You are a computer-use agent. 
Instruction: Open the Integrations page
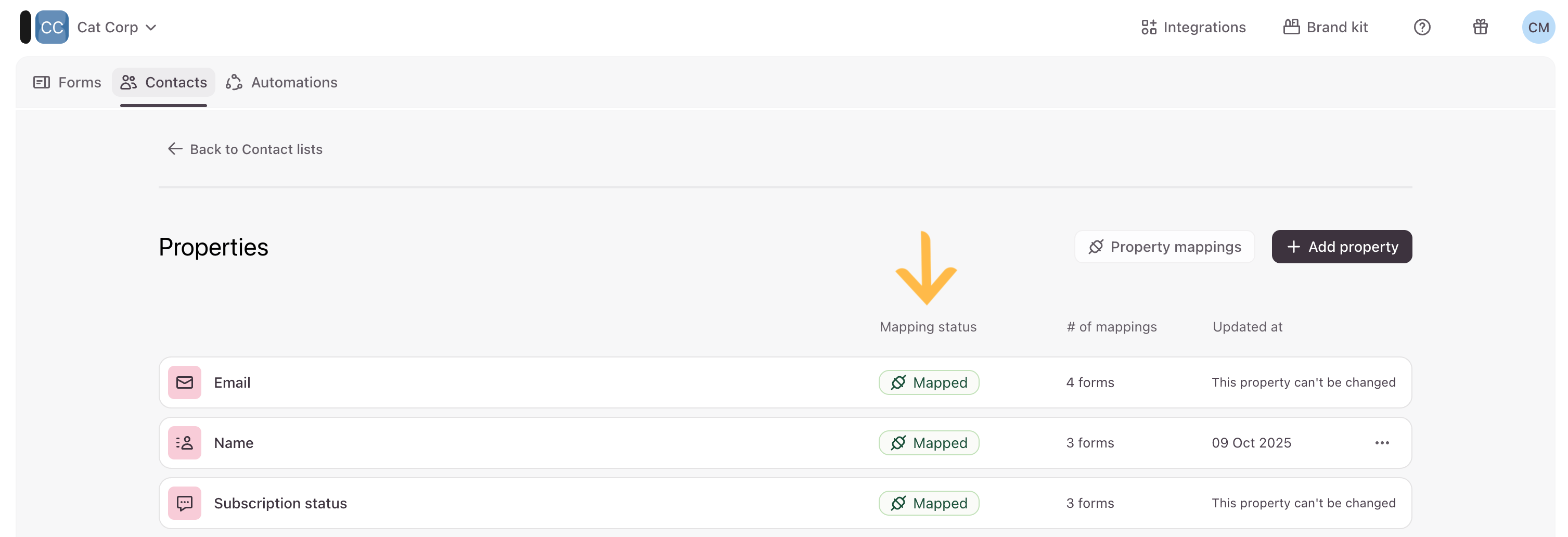pyautogui.click(x=1193, y=28)
